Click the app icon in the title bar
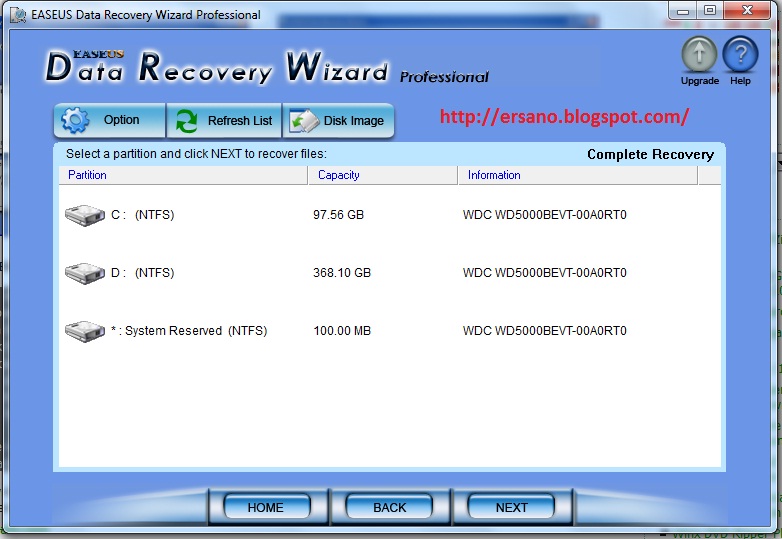This screenshot has width=782, height=539. pos(18,15)
